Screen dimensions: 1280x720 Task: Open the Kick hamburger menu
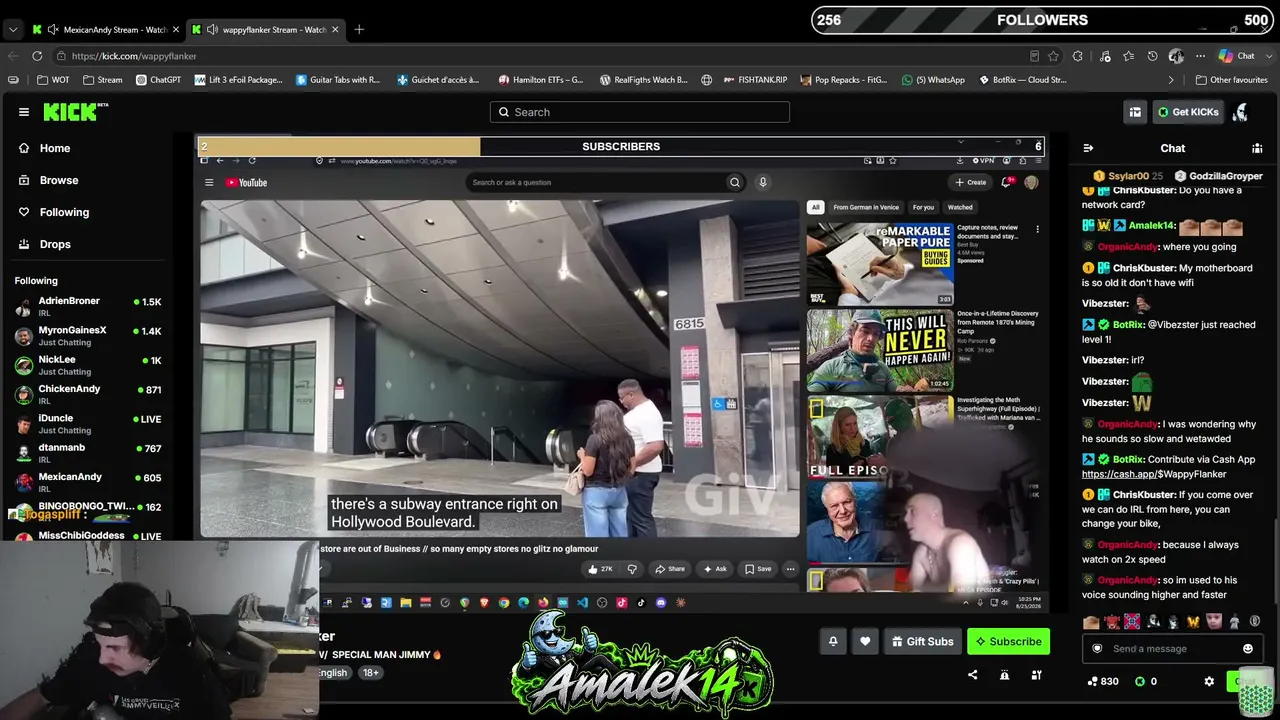pyautogui.click(x=24, y=112)
